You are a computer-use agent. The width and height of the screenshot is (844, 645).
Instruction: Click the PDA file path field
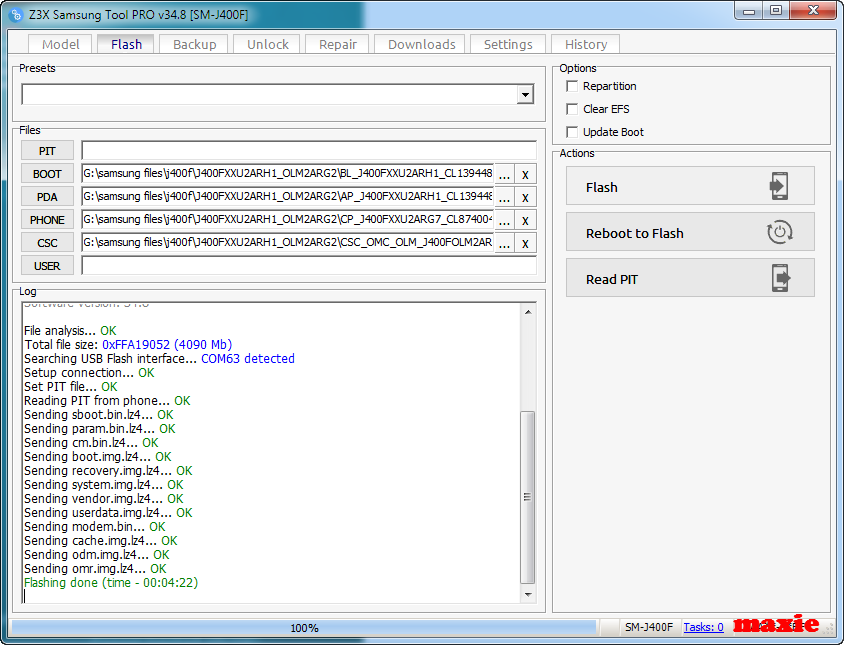287,197
